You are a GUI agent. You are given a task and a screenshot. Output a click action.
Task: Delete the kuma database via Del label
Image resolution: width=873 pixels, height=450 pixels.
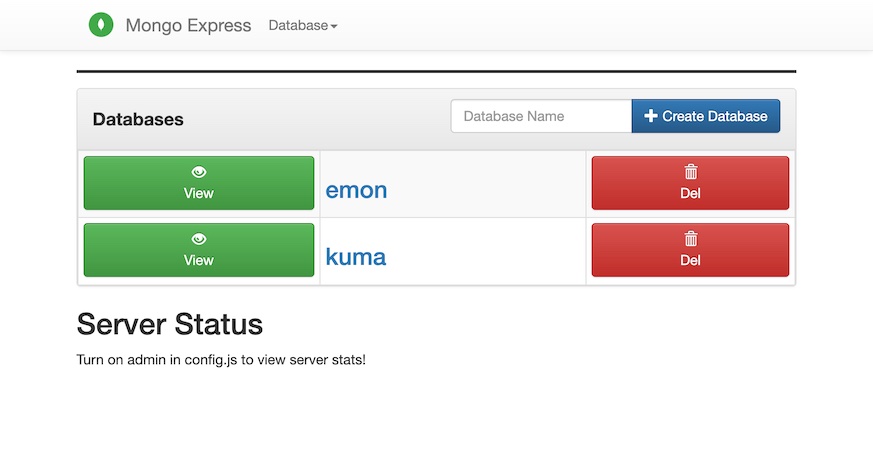tap(690, 260)
